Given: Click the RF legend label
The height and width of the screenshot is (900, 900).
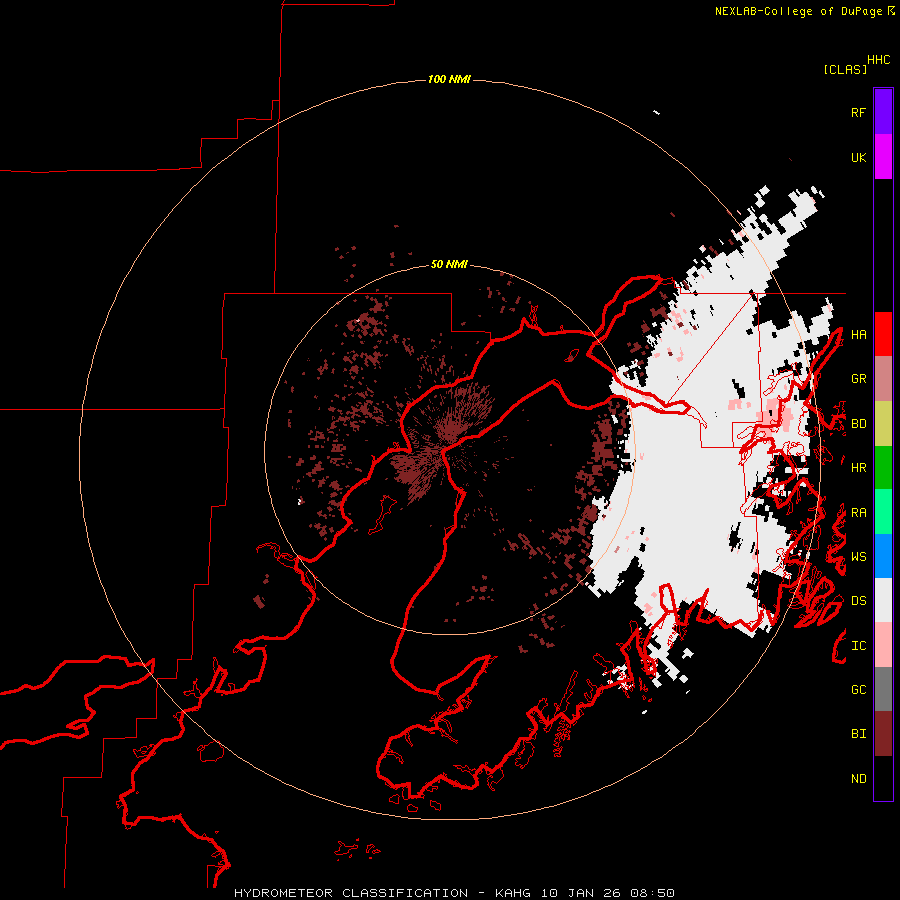Looking at the screenshot, I should (858, 112).
